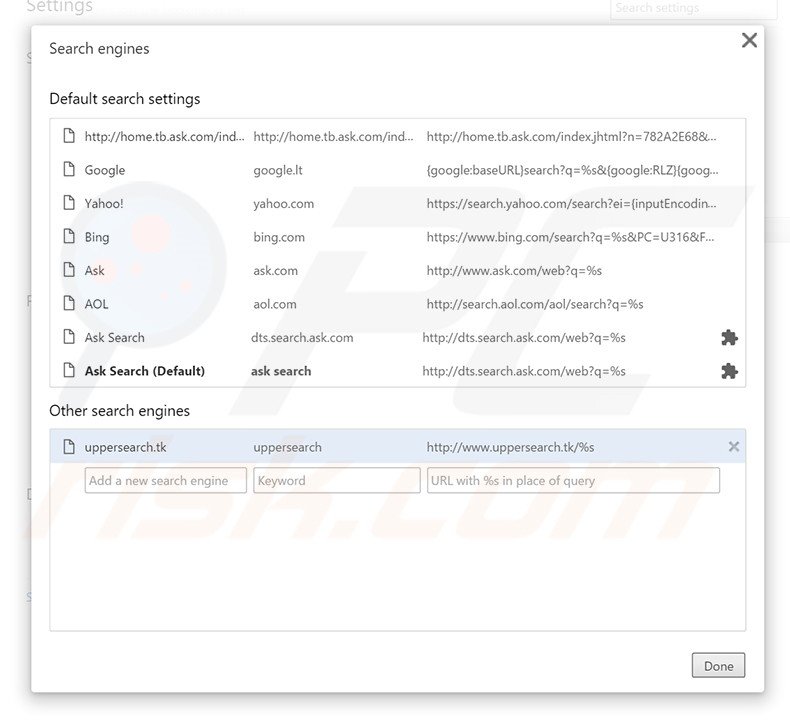The height and width of the screenshot is (723, 790).
Task: Click the Bing search URL text
Action: pyautogui.click(x=570, y=237)
